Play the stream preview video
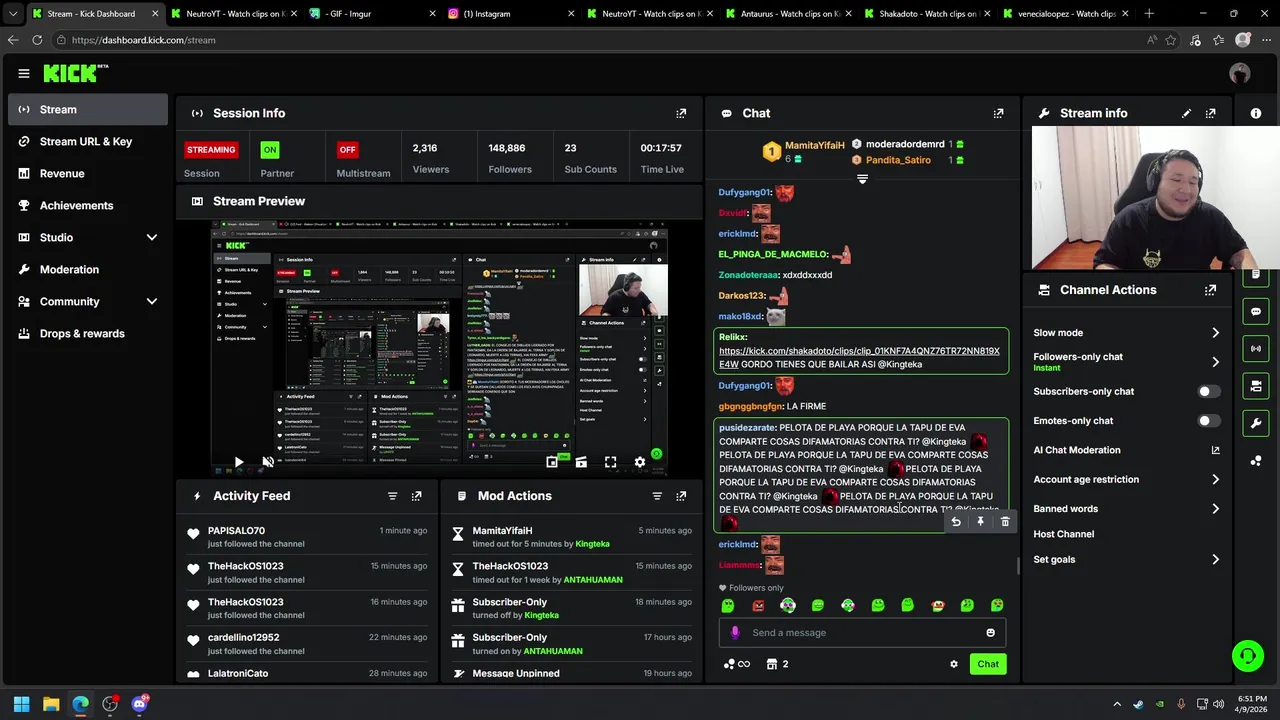Viewport: 1280px width, 720px height. 238,462
